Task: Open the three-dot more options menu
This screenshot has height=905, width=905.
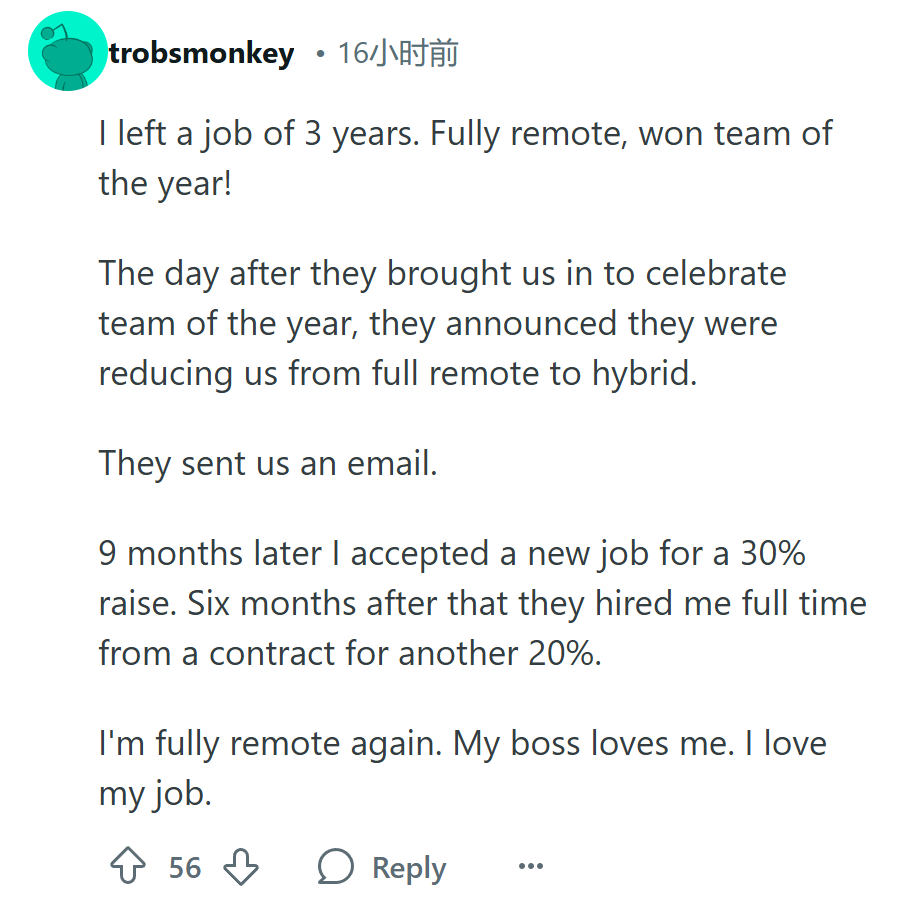Action: pos(530,866)
